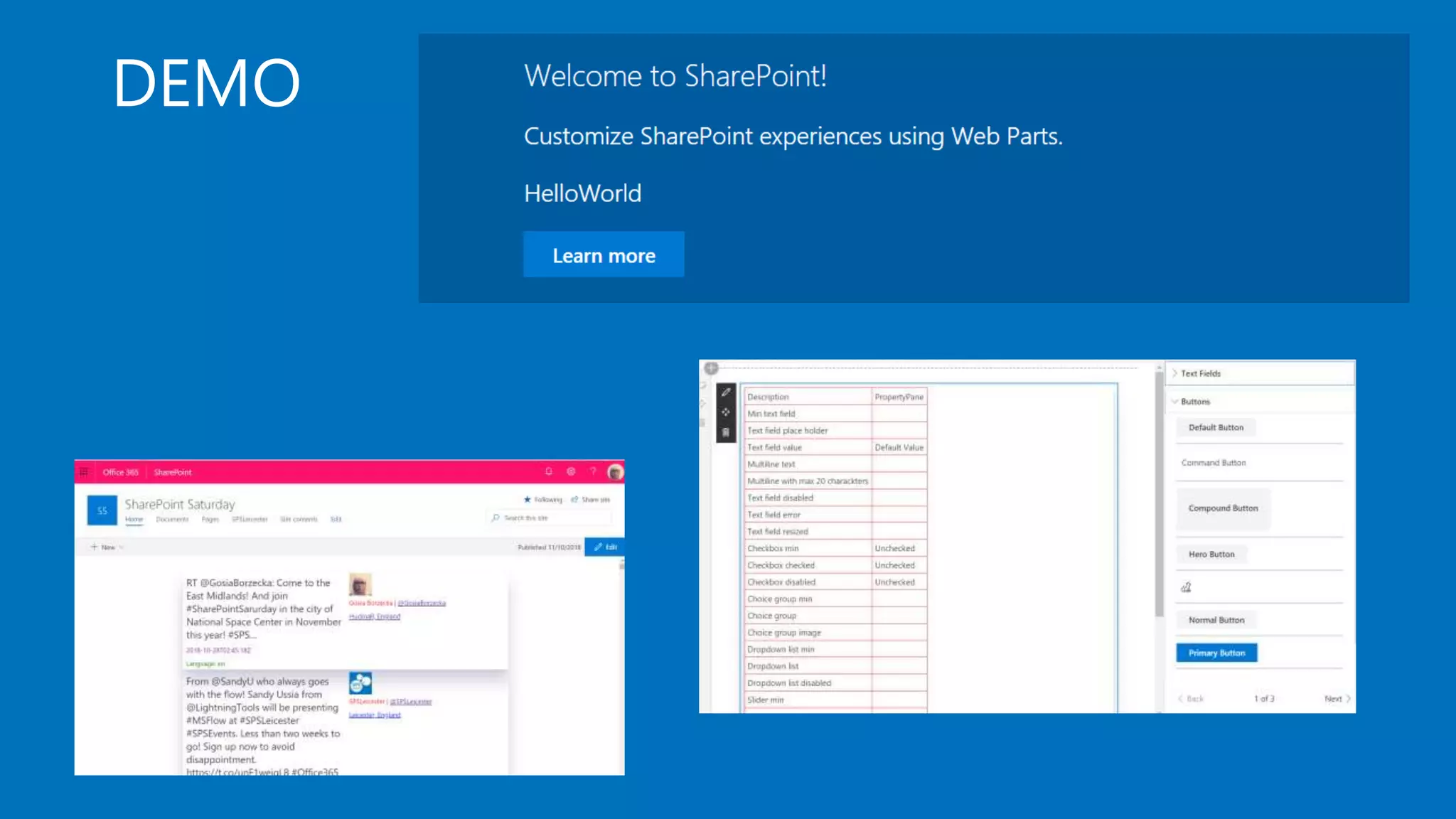Open the settings gear in Office header
Viewport: 1456px width, 819px height.
571,471
